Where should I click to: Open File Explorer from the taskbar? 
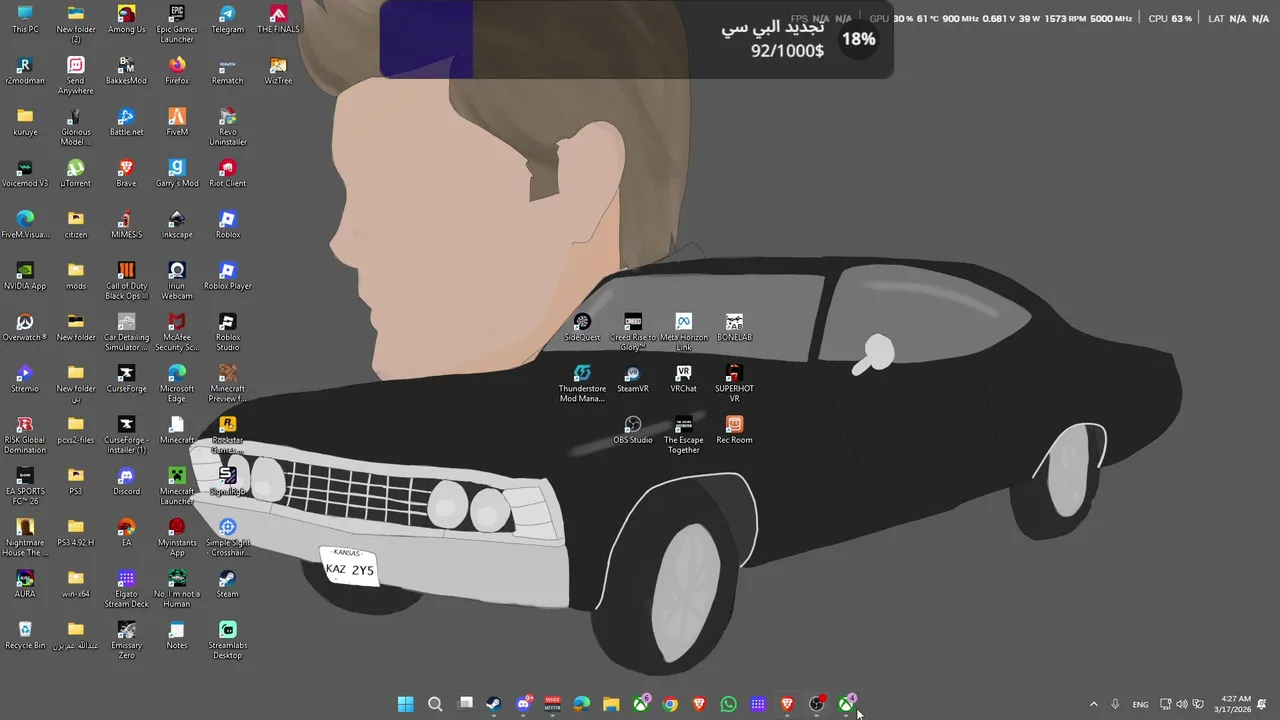(x=611, y=704)
